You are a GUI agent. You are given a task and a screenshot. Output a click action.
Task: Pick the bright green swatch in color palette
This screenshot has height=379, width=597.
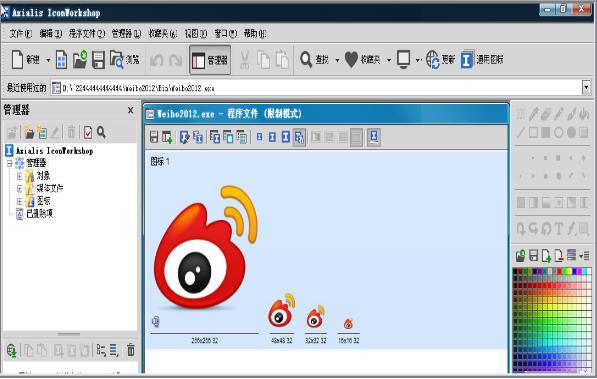(x=565, y=271)
